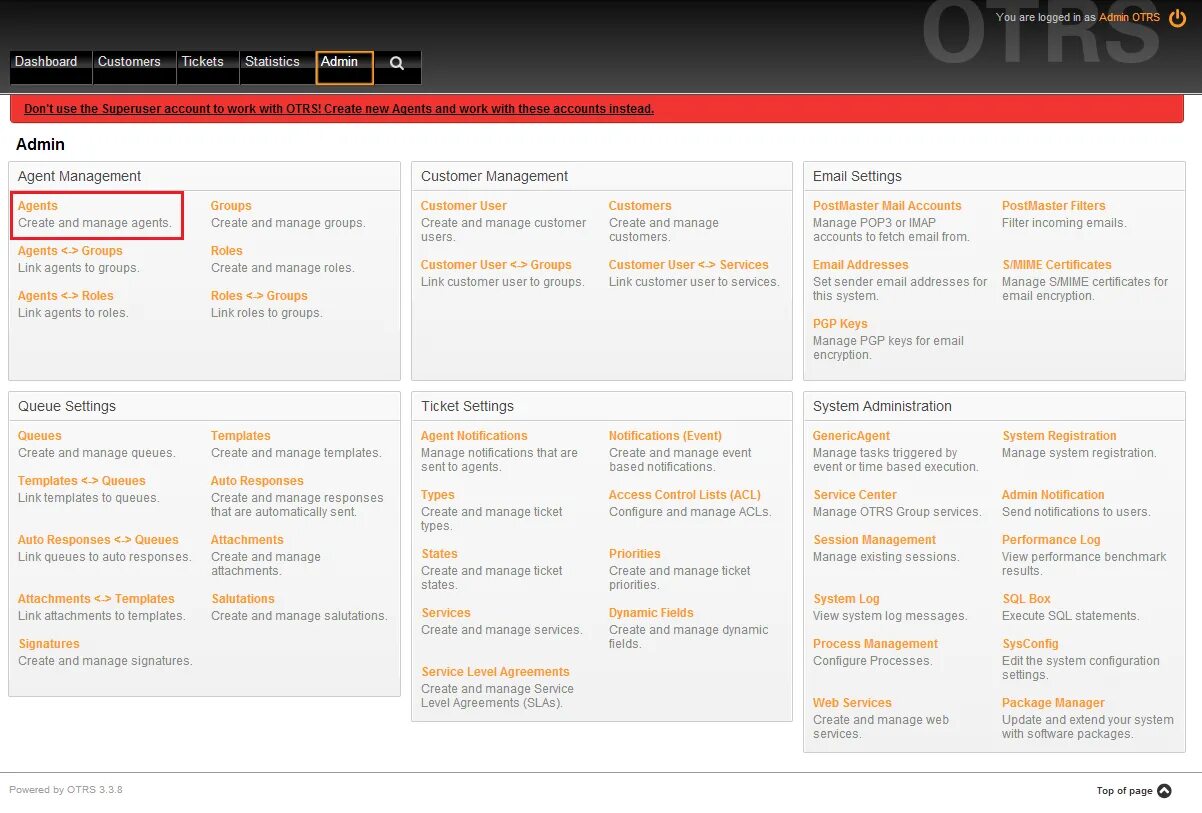Open Auto Responses link
Screen dimensions: 1202x813
pos(257,481)
